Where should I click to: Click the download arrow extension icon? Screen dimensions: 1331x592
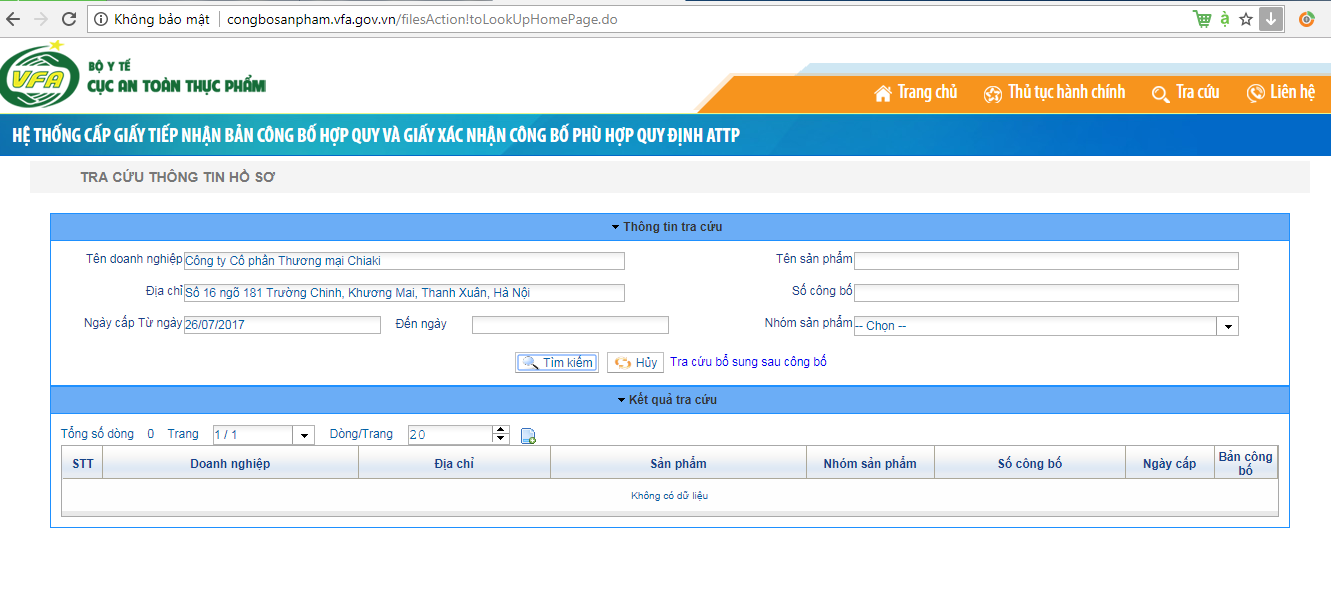(x=1271, y=19)
